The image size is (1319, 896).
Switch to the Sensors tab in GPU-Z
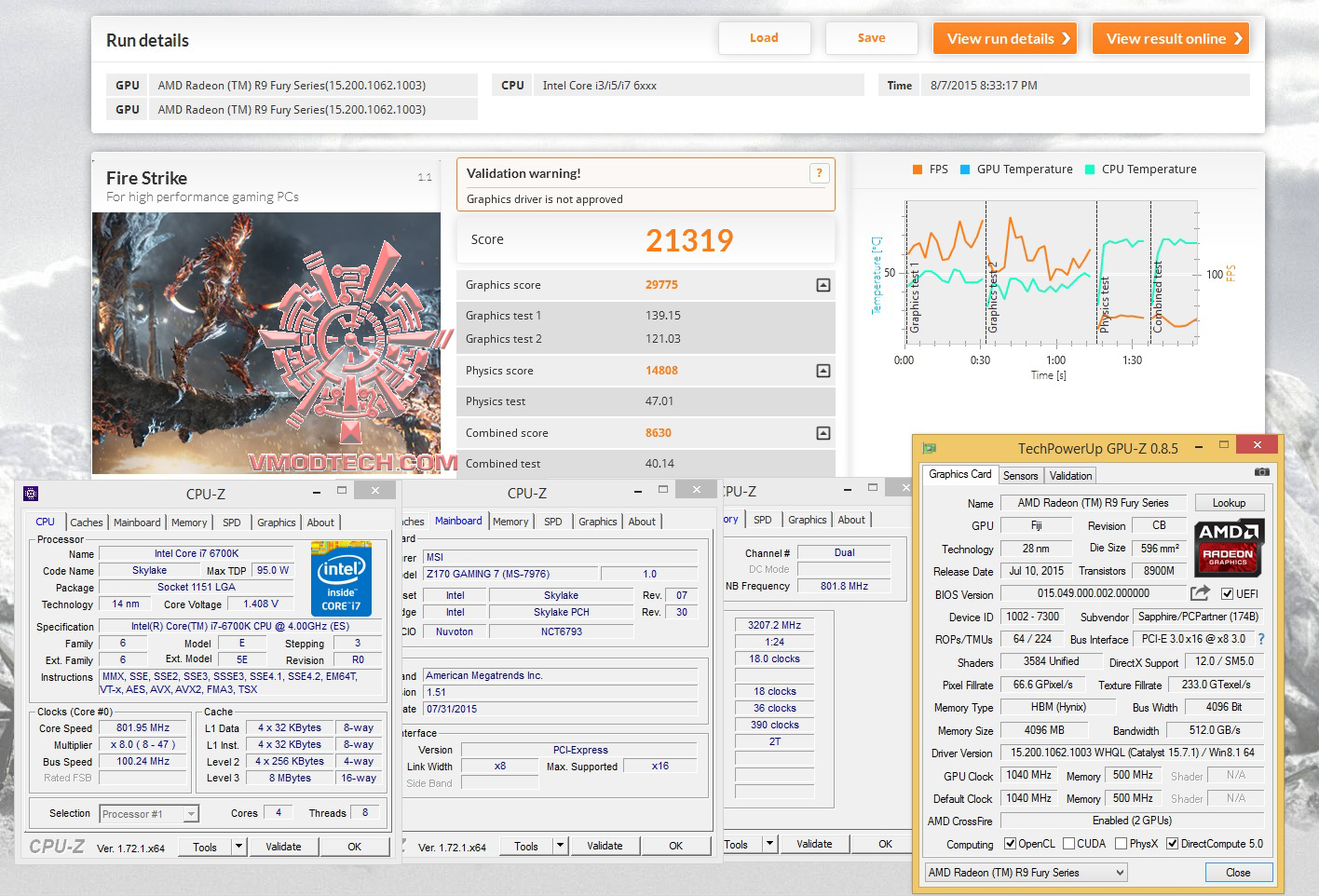[1020, 475]
